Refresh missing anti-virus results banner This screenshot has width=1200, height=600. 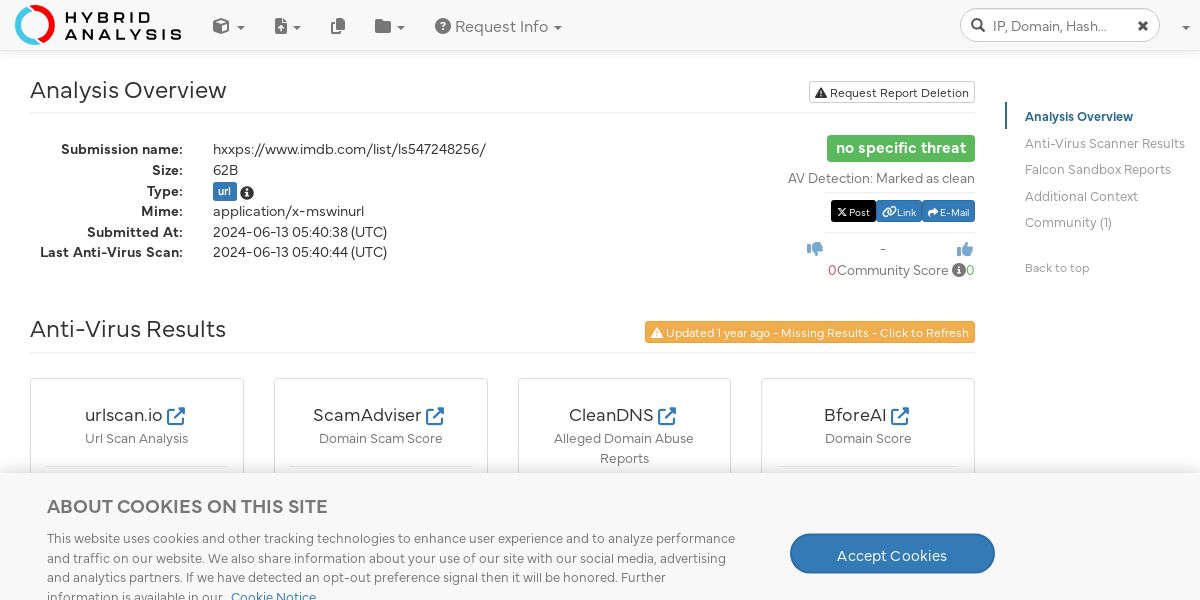coord(810,332)
